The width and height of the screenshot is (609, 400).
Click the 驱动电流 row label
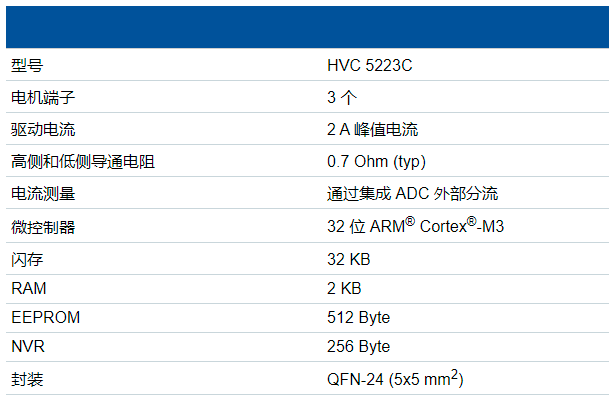click(x=42, y=129)
